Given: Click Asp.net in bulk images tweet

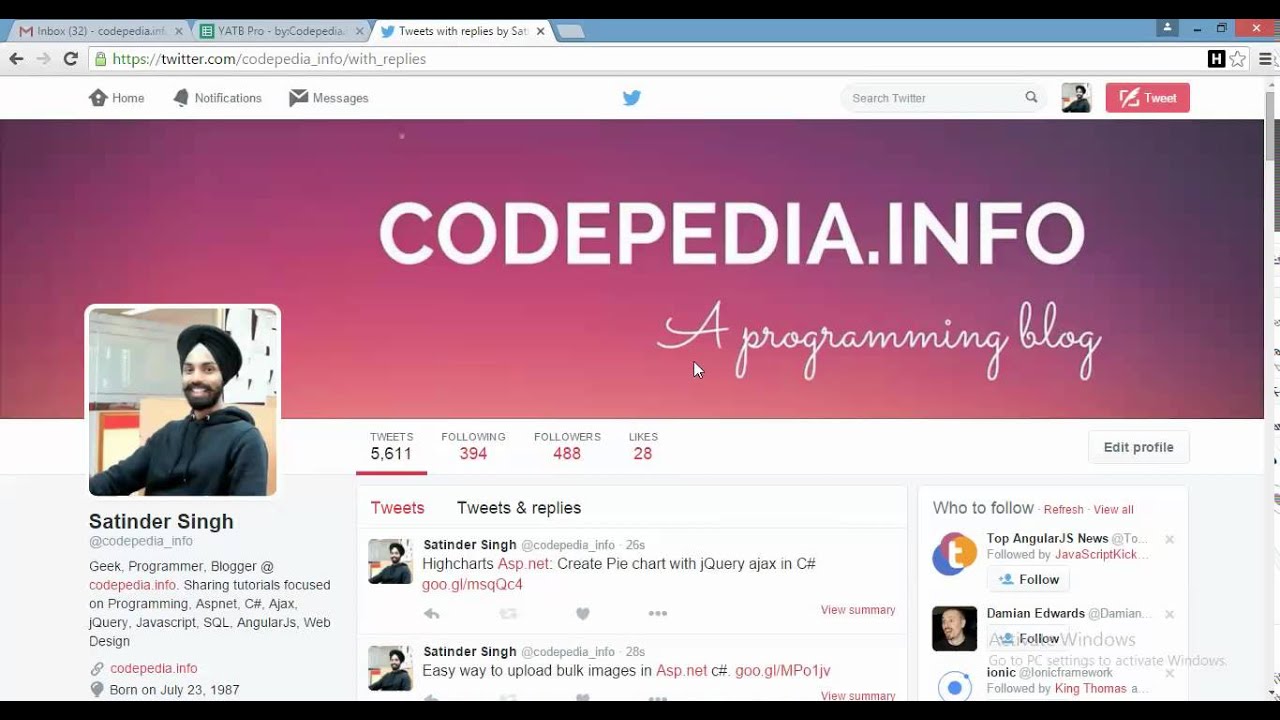Looking at the screenshot, I should 681,671.
